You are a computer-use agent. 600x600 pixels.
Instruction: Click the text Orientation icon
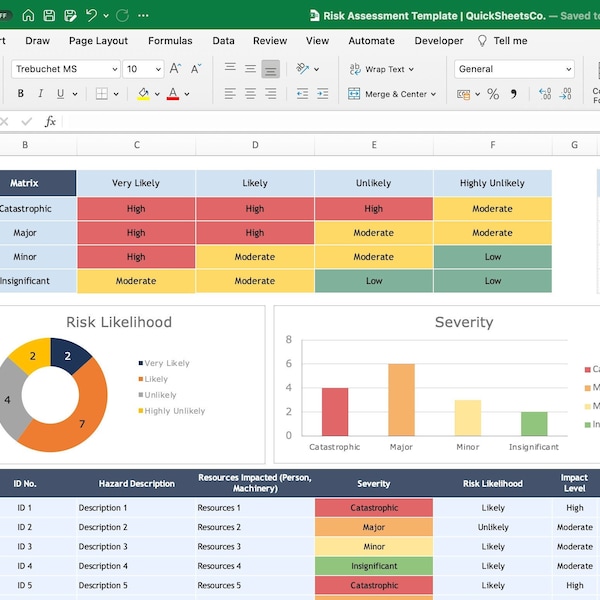coord(303,69)
